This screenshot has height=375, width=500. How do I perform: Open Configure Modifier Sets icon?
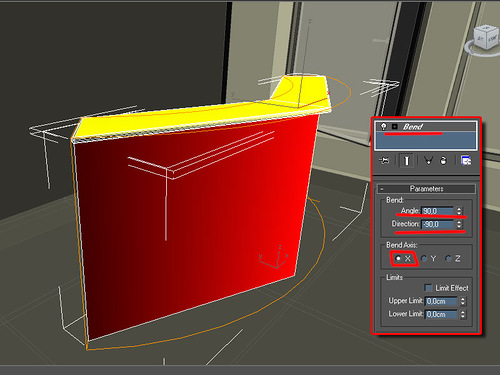point(466,161)
